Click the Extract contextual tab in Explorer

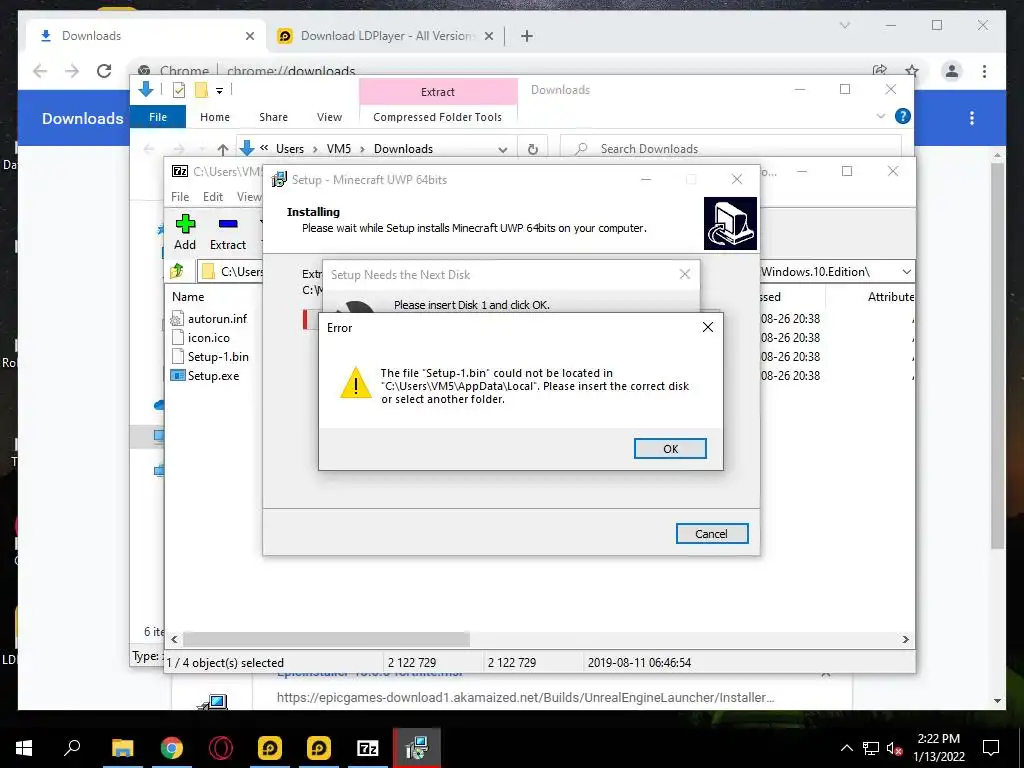438,91
